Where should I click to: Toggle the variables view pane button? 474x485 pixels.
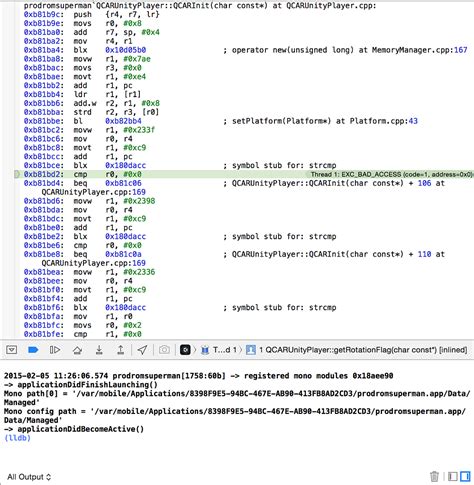(x=453, y=476)
